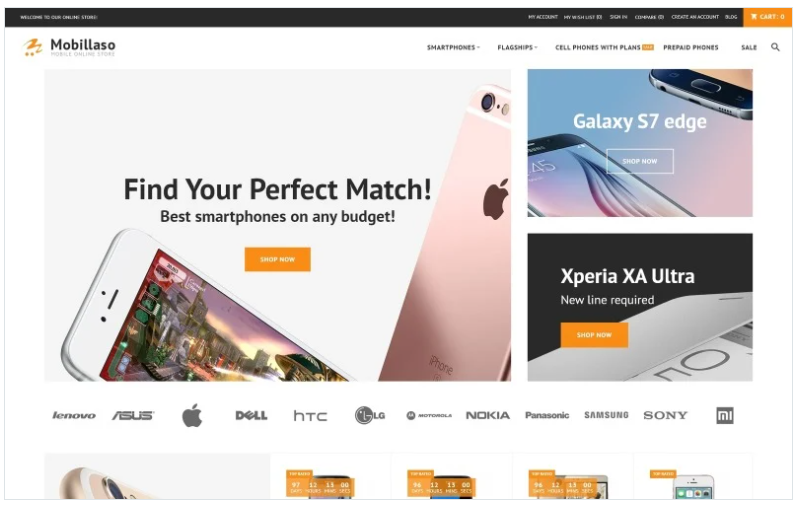
Task: Open the Xiaomi MI brand logo
Action: (x=725, y=415)
